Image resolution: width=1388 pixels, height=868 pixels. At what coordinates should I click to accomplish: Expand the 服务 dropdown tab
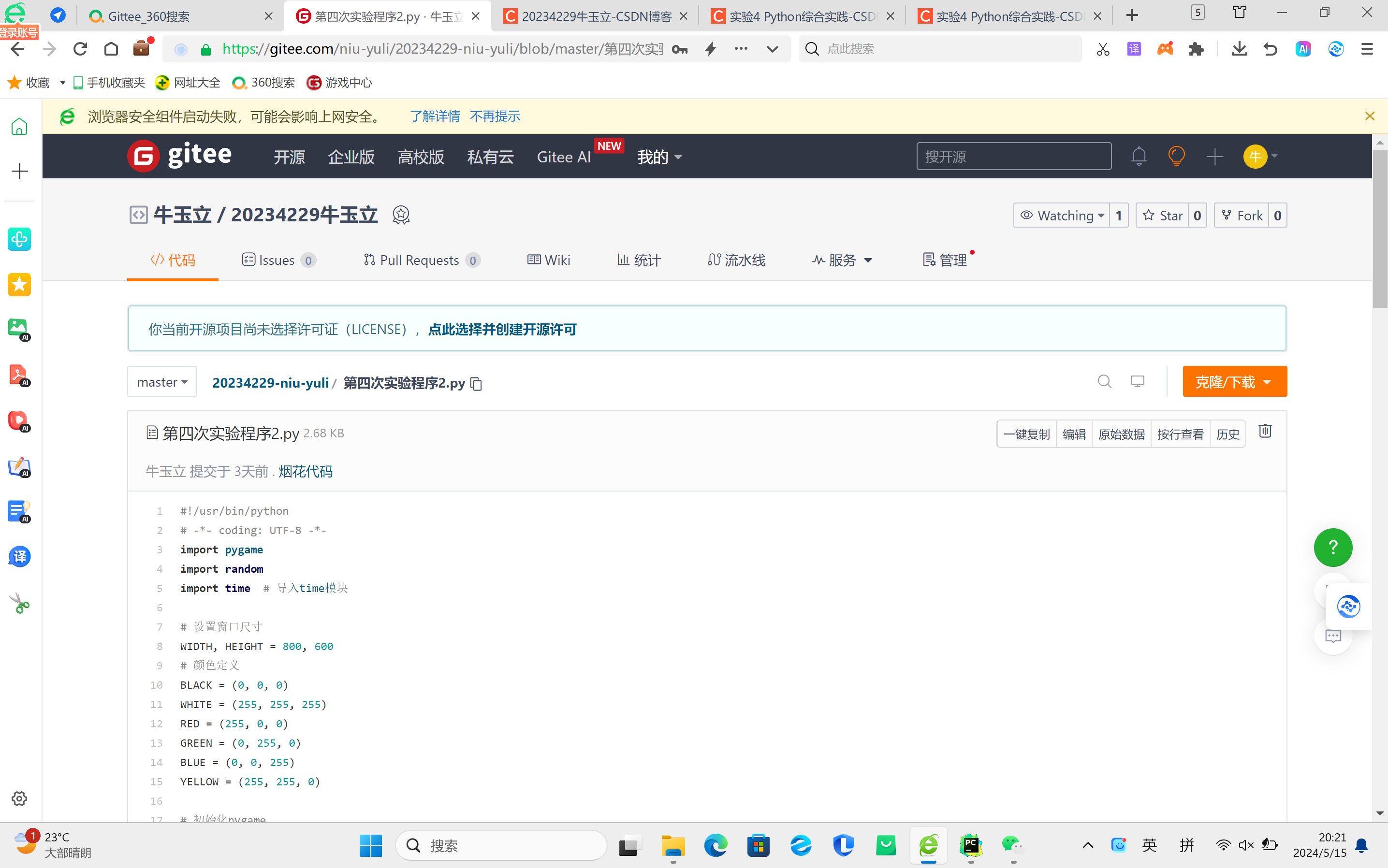pos(842,260)
